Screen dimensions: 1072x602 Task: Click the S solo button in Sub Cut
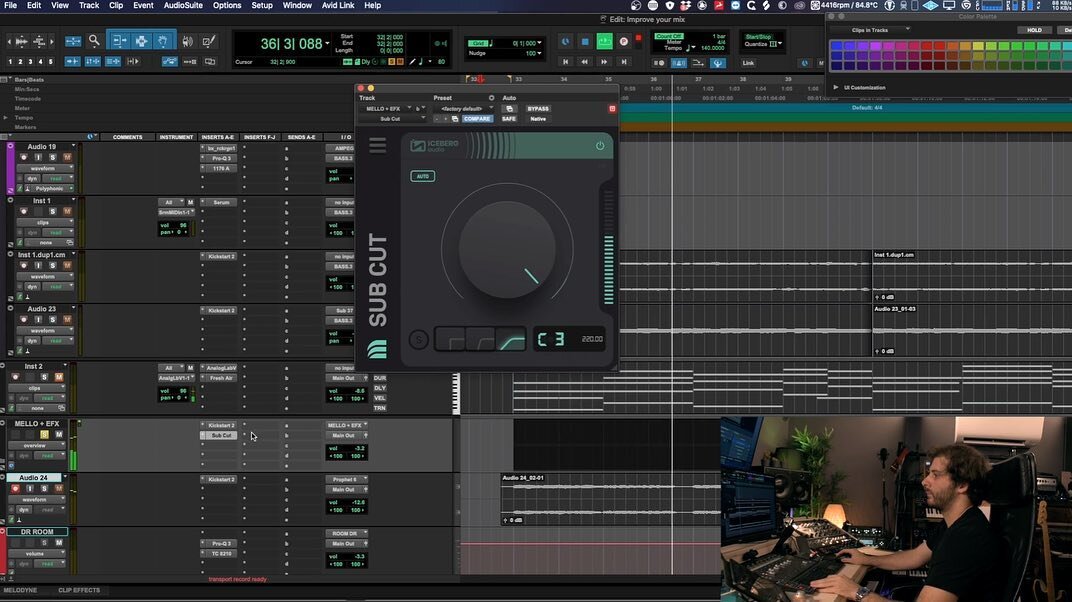point(418,340)
